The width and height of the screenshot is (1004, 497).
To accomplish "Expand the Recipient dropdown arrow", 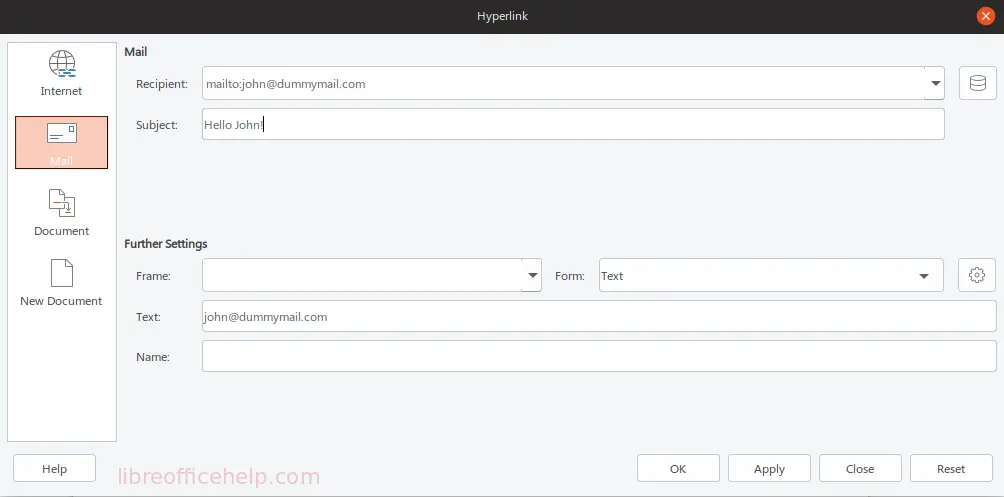I will [x=934, y=84].
